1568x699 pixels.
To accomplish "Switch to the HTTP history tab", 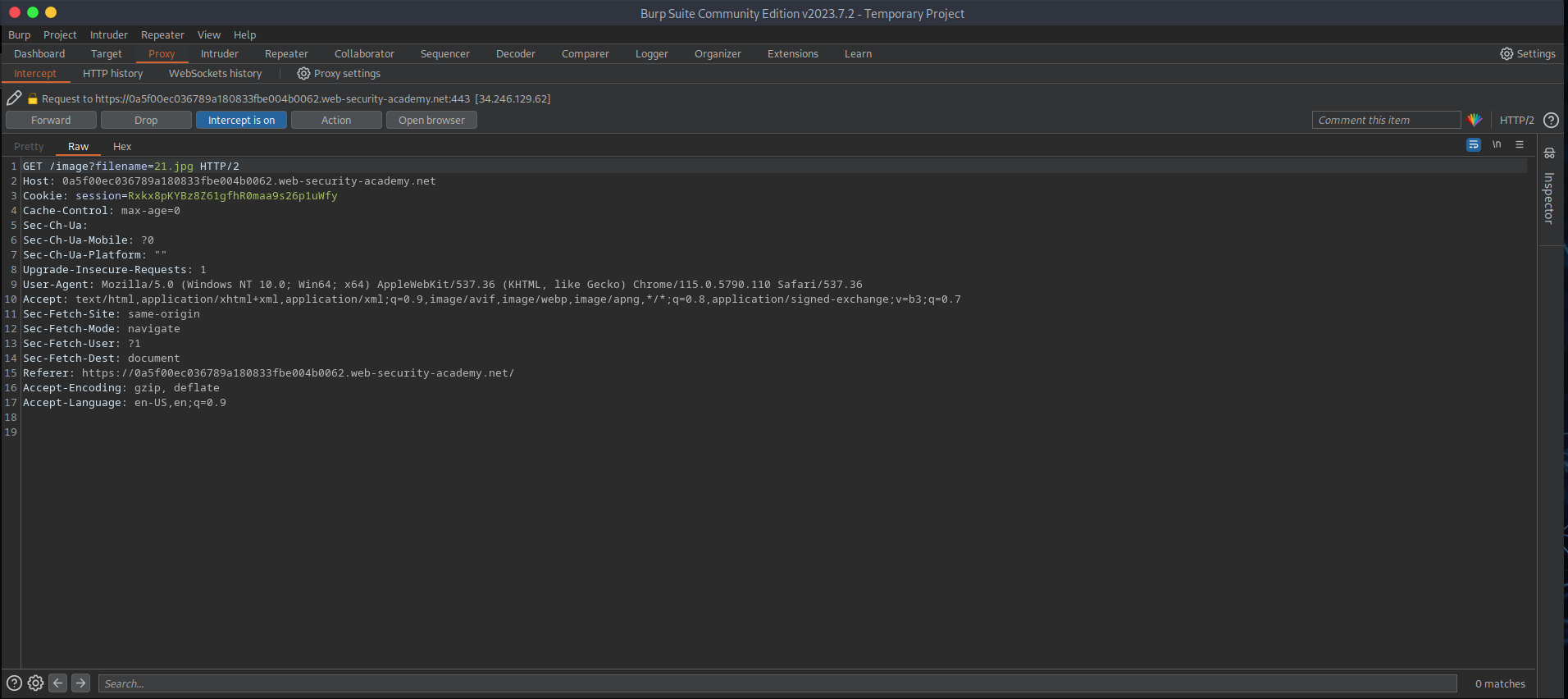I will point(112,74).
